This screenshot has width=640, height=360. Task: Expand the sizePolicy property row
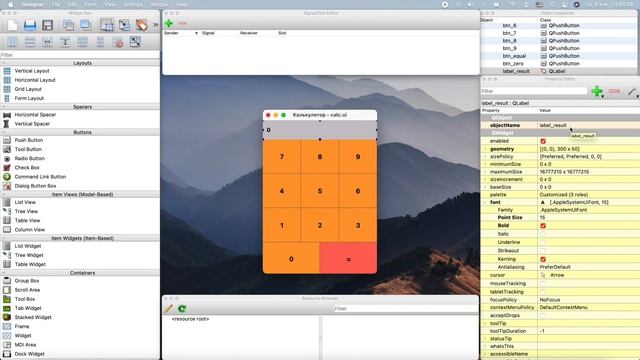point(485,157)
